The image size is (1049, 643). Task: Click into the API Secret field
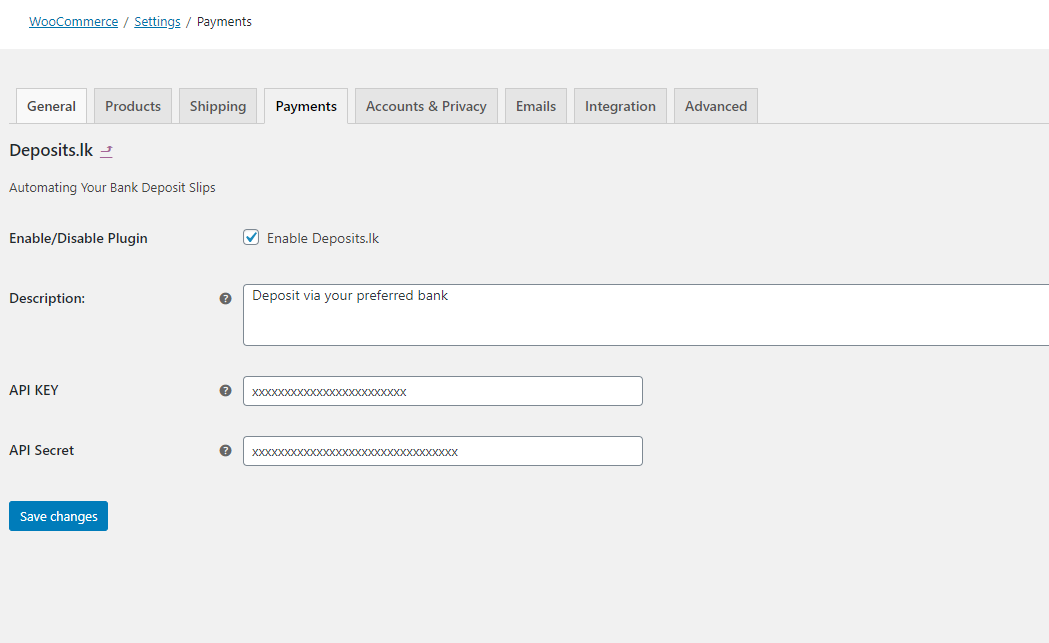443,451
